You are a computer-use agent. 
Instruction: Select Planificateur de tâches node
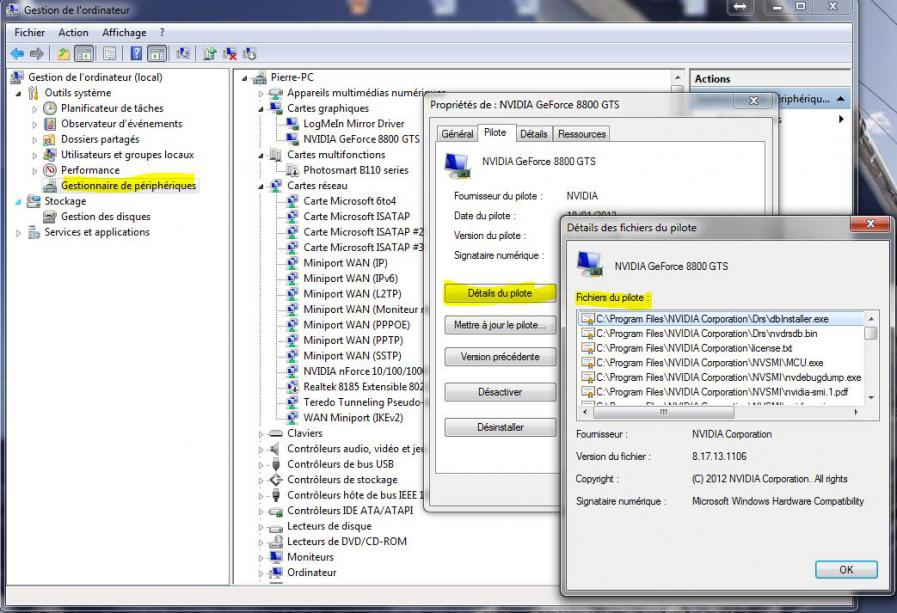[112, 108]
